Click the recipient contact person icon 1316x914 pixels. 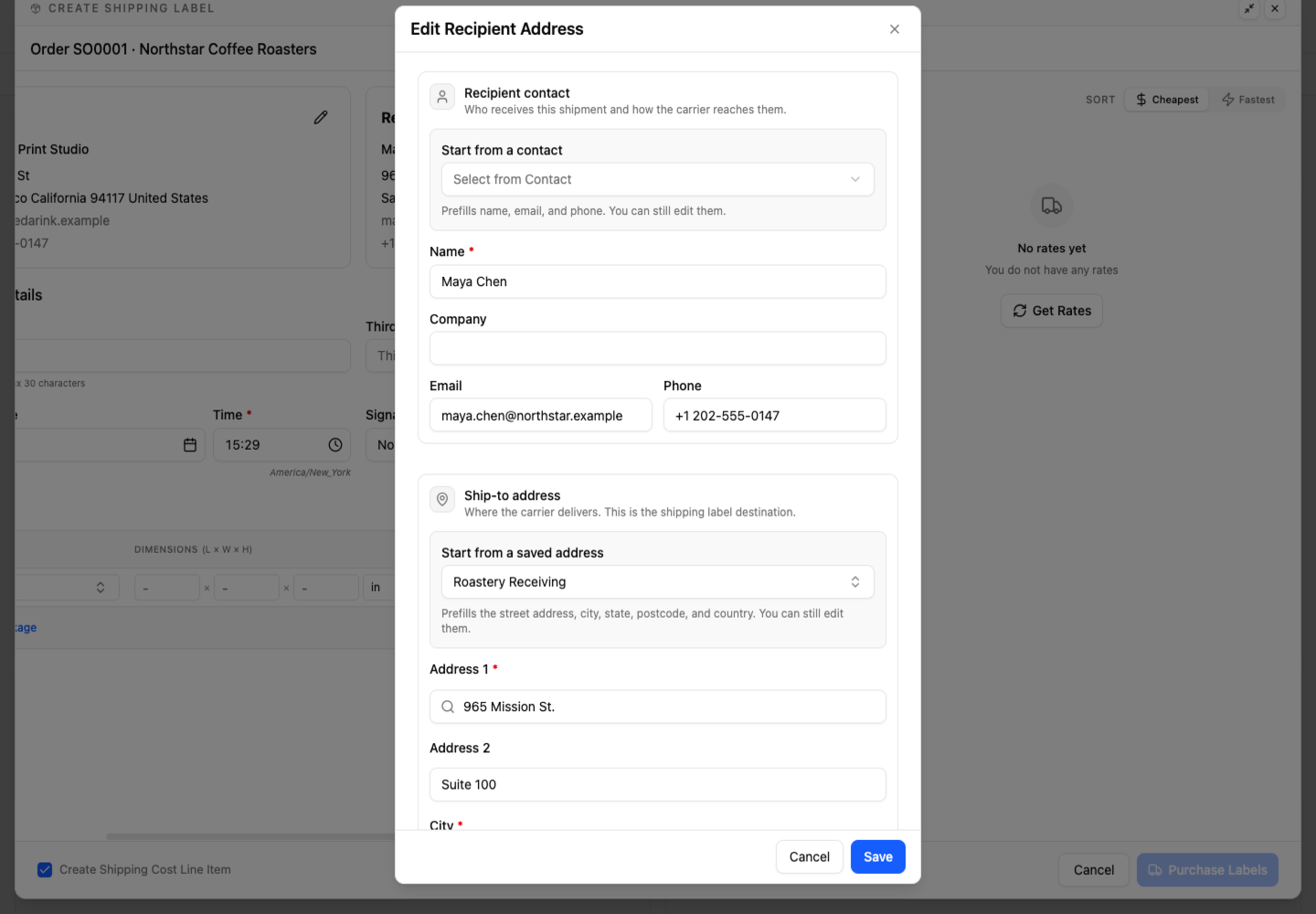click(442, 97)
